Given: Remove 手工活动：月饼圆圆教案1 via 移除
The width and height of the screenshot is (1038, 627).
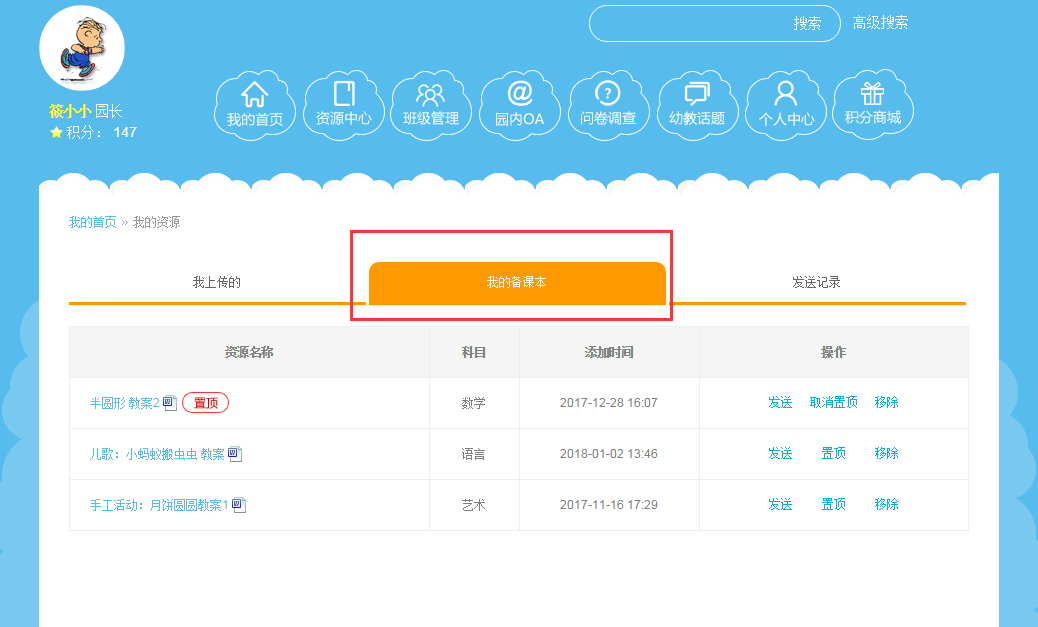Looking at the screenshot, I should (886, 505).
